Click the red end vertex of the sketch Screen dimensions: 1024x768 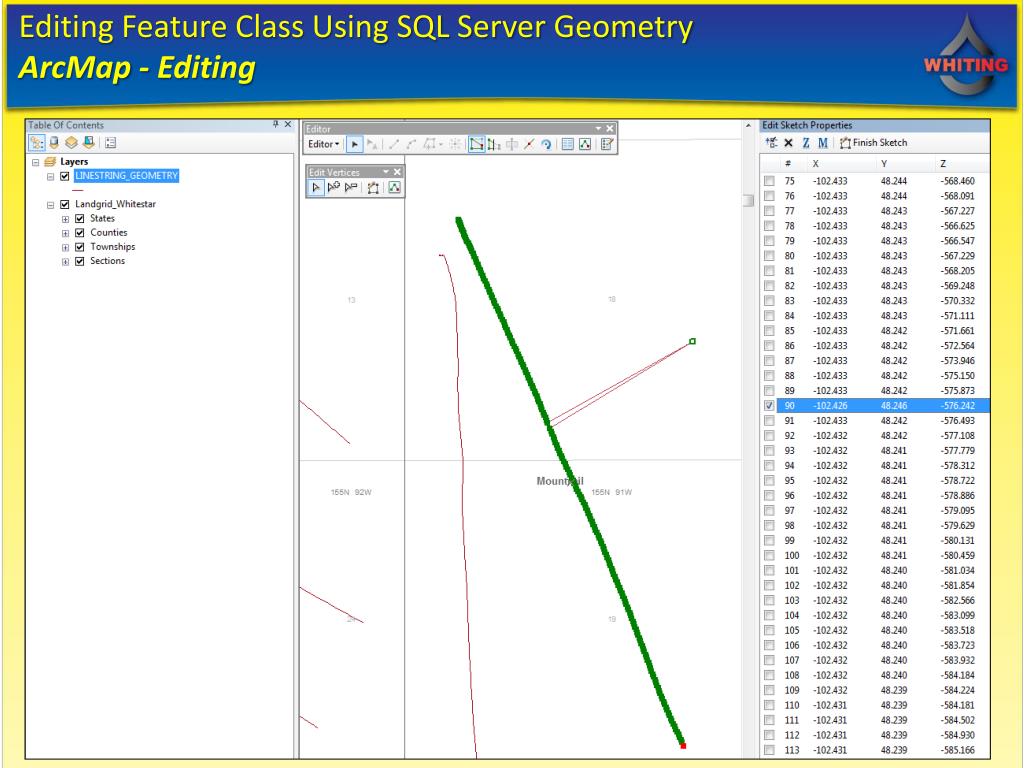(683, 746)
